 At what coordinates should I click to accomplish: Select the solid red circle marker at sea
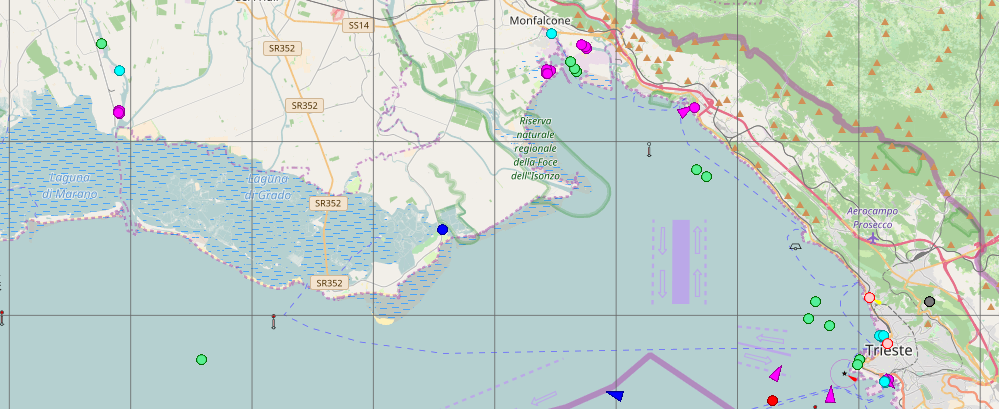(772, 401)
